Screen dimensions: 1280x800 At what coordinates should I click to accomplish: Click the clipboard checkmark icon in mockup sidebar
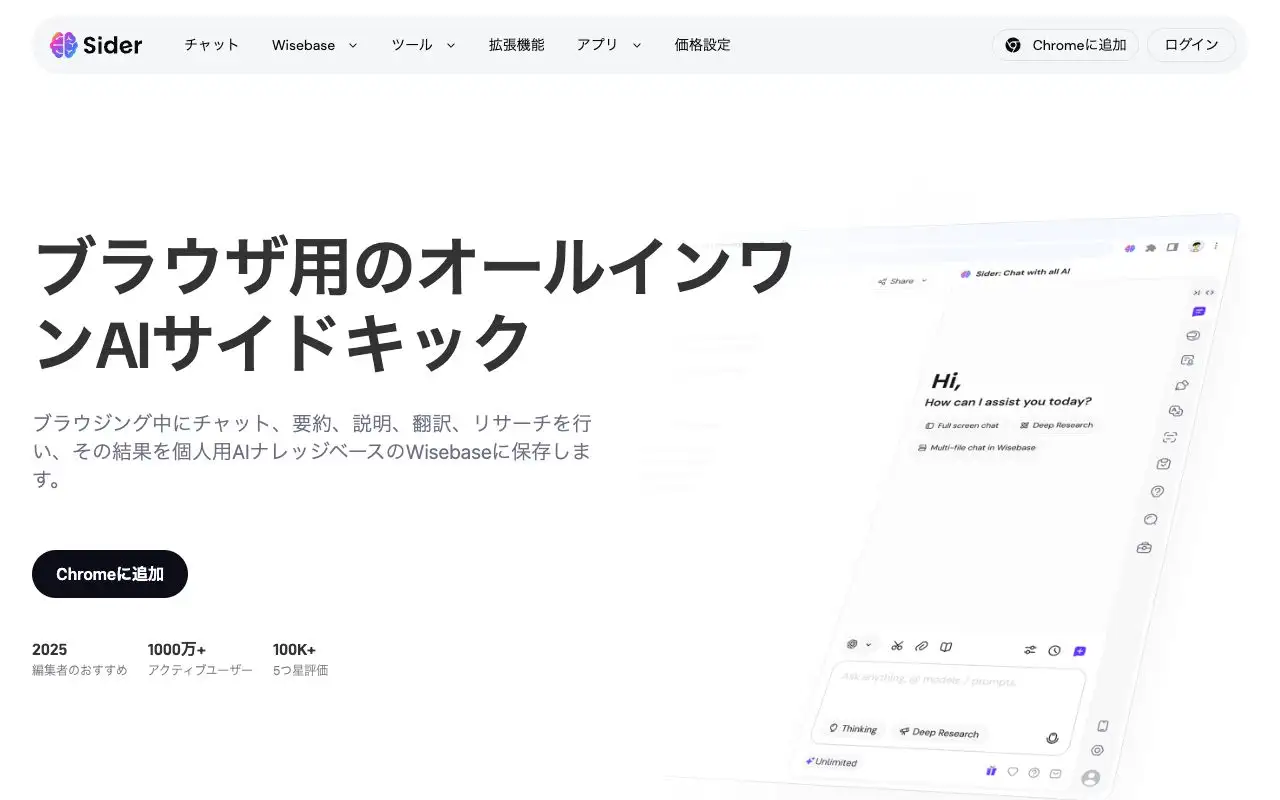(1164, 464)
